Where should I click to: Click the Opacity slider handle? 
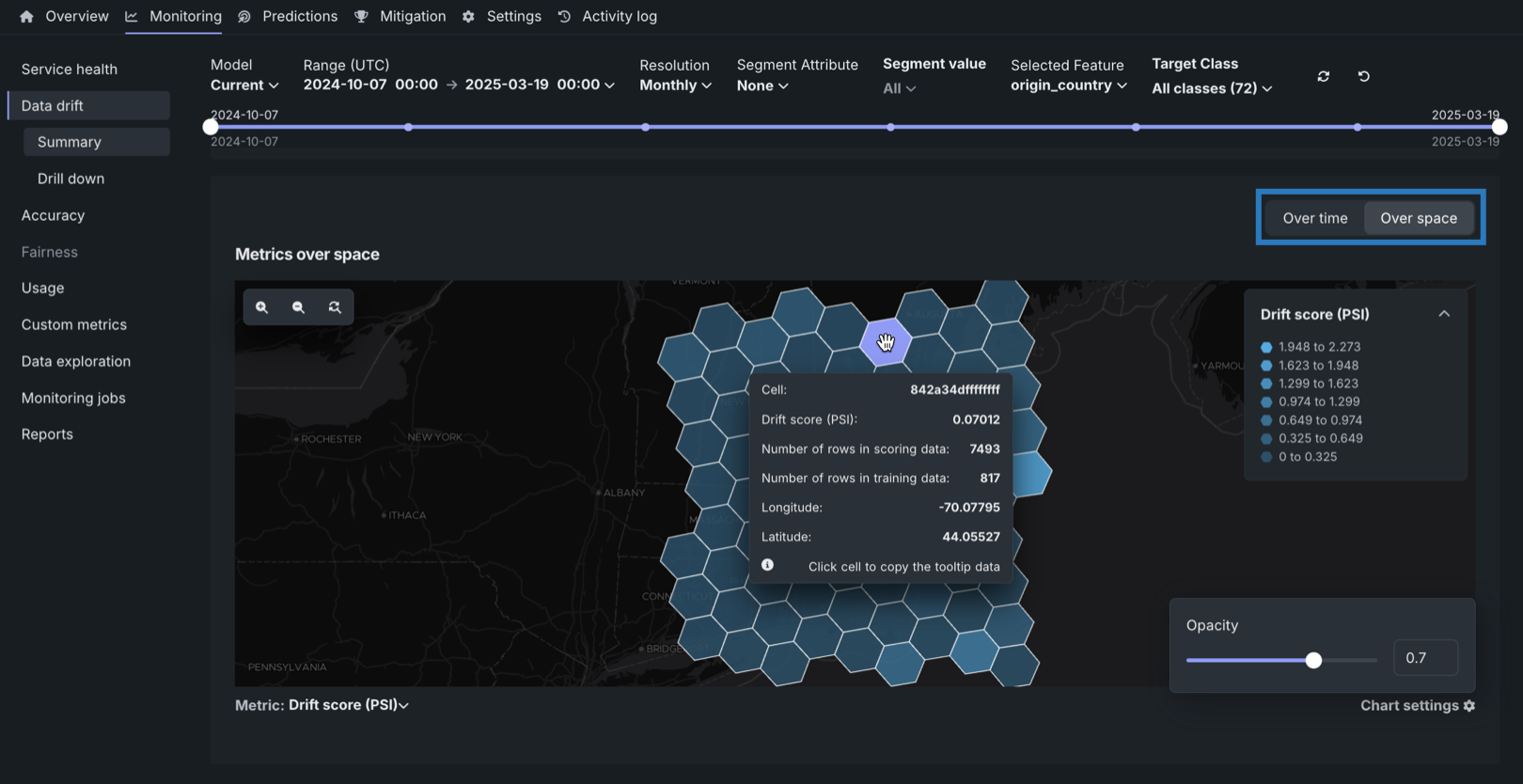click(1313, 660)
